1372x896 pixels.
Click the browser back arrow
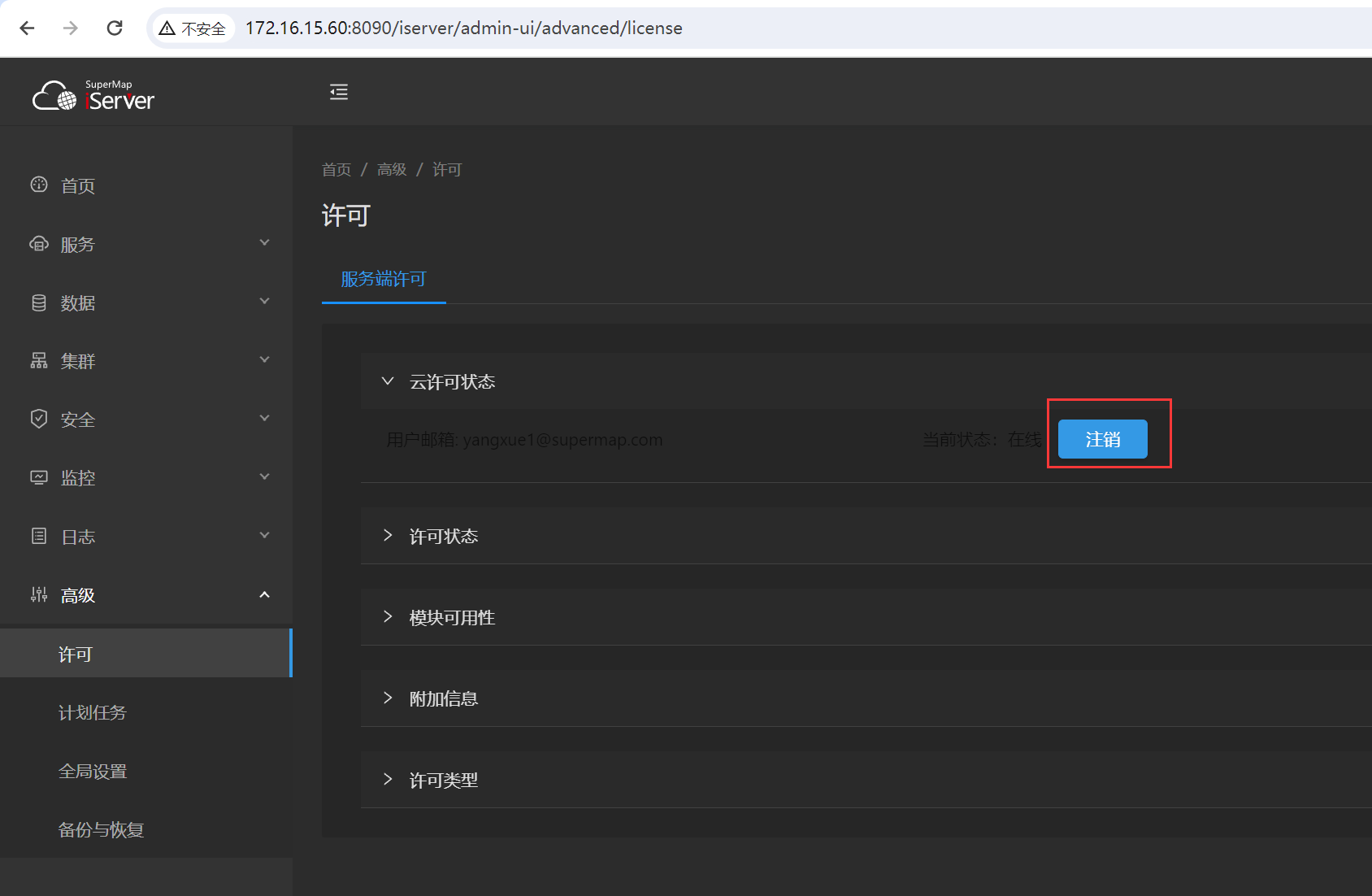coord(27,28)
